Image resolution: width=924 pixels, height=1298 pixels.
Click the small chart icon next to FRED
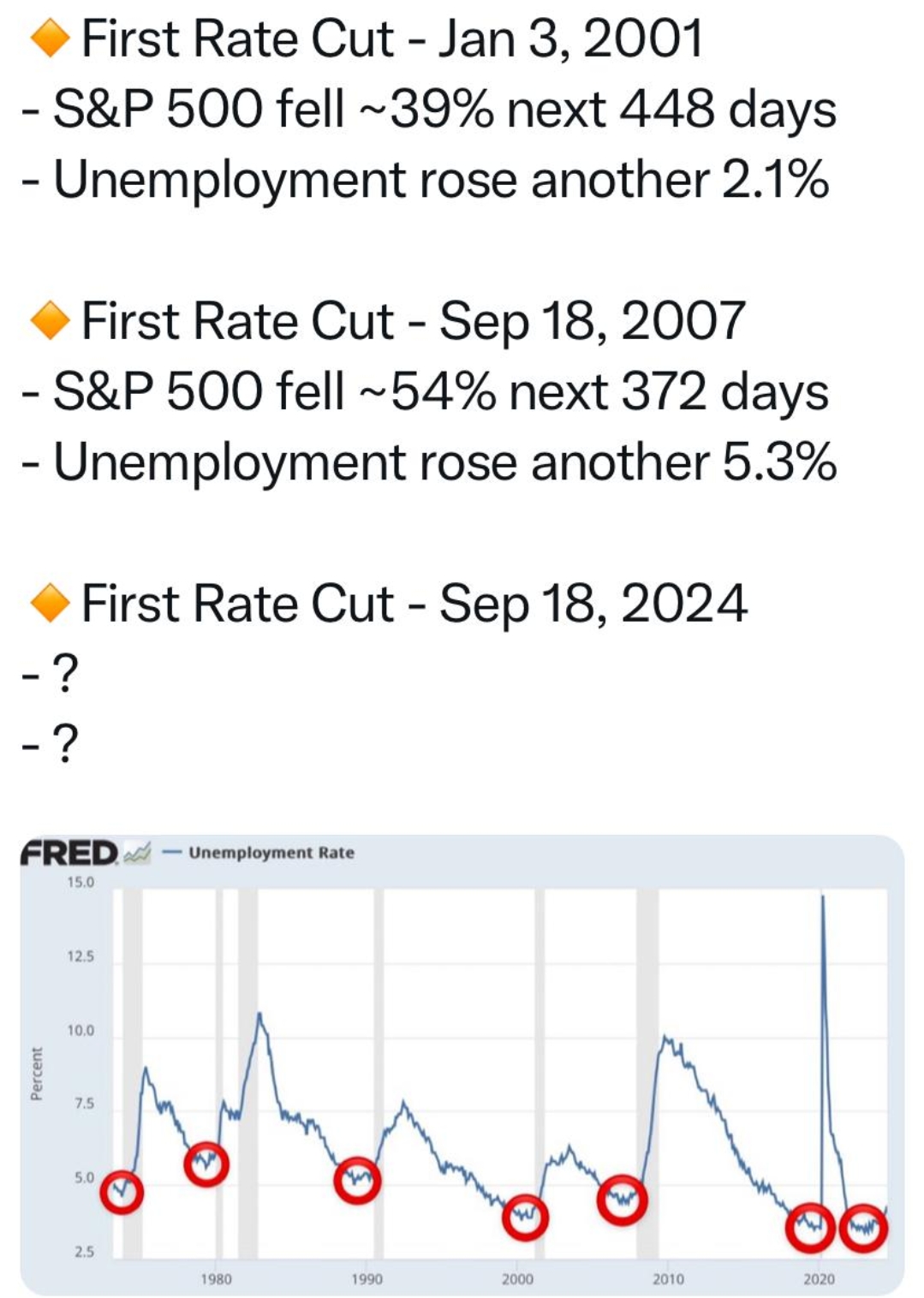click(138, 854)
